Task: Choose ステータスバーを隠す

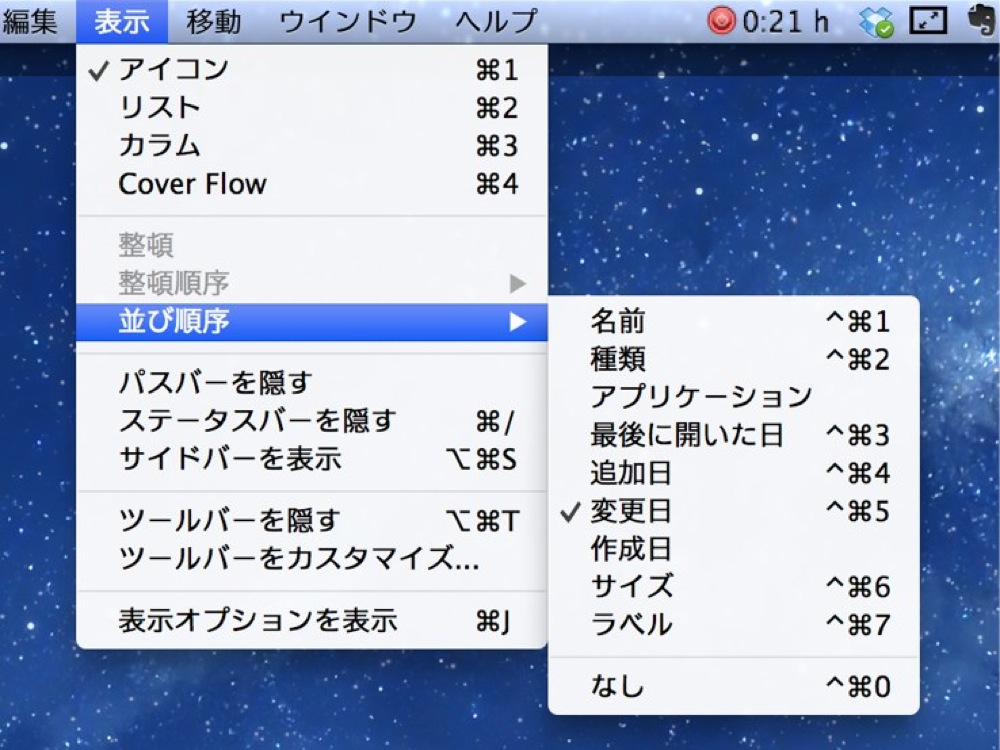Action: pyautogui.click(x=312, y=421)
